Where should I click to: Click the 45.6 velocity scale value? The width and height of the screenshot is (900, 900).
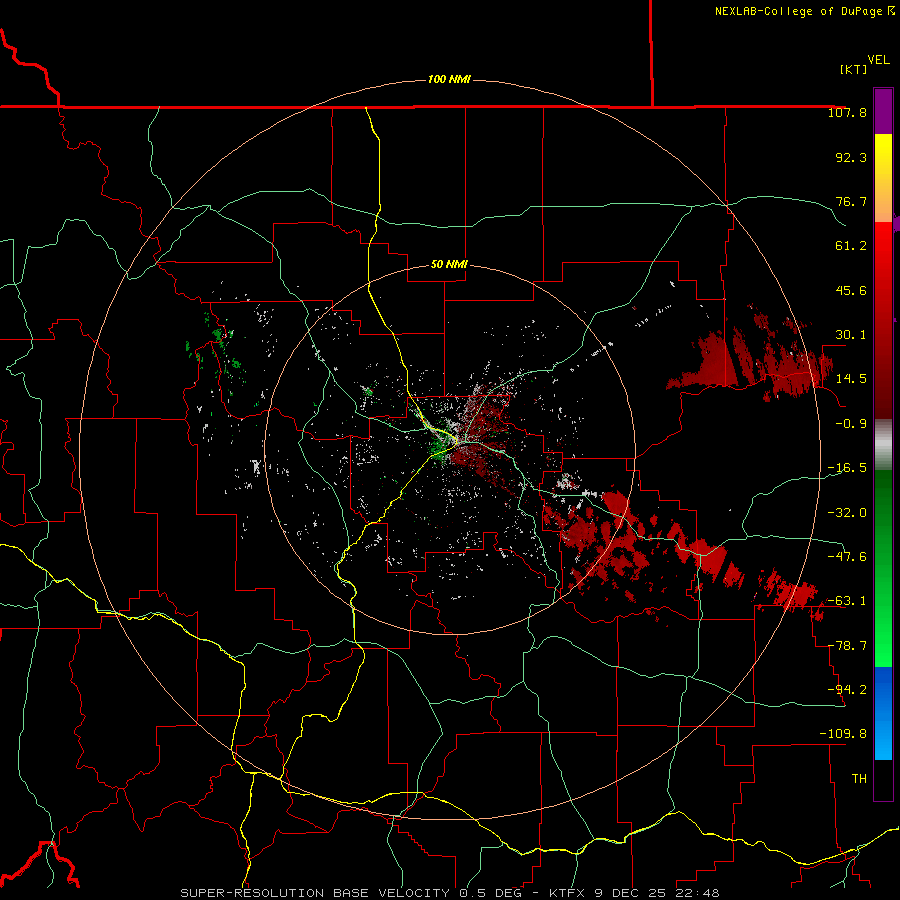click(851, 290)
